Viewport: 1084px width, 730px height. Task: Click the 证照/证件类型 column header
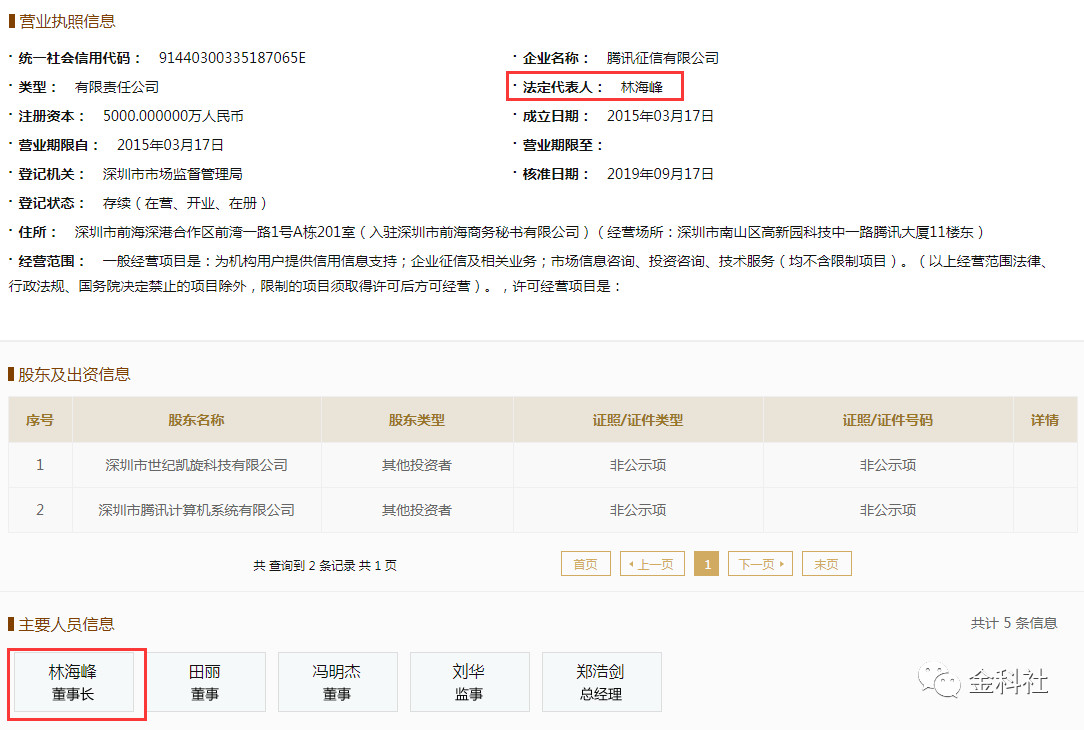[x=637, y=420]
